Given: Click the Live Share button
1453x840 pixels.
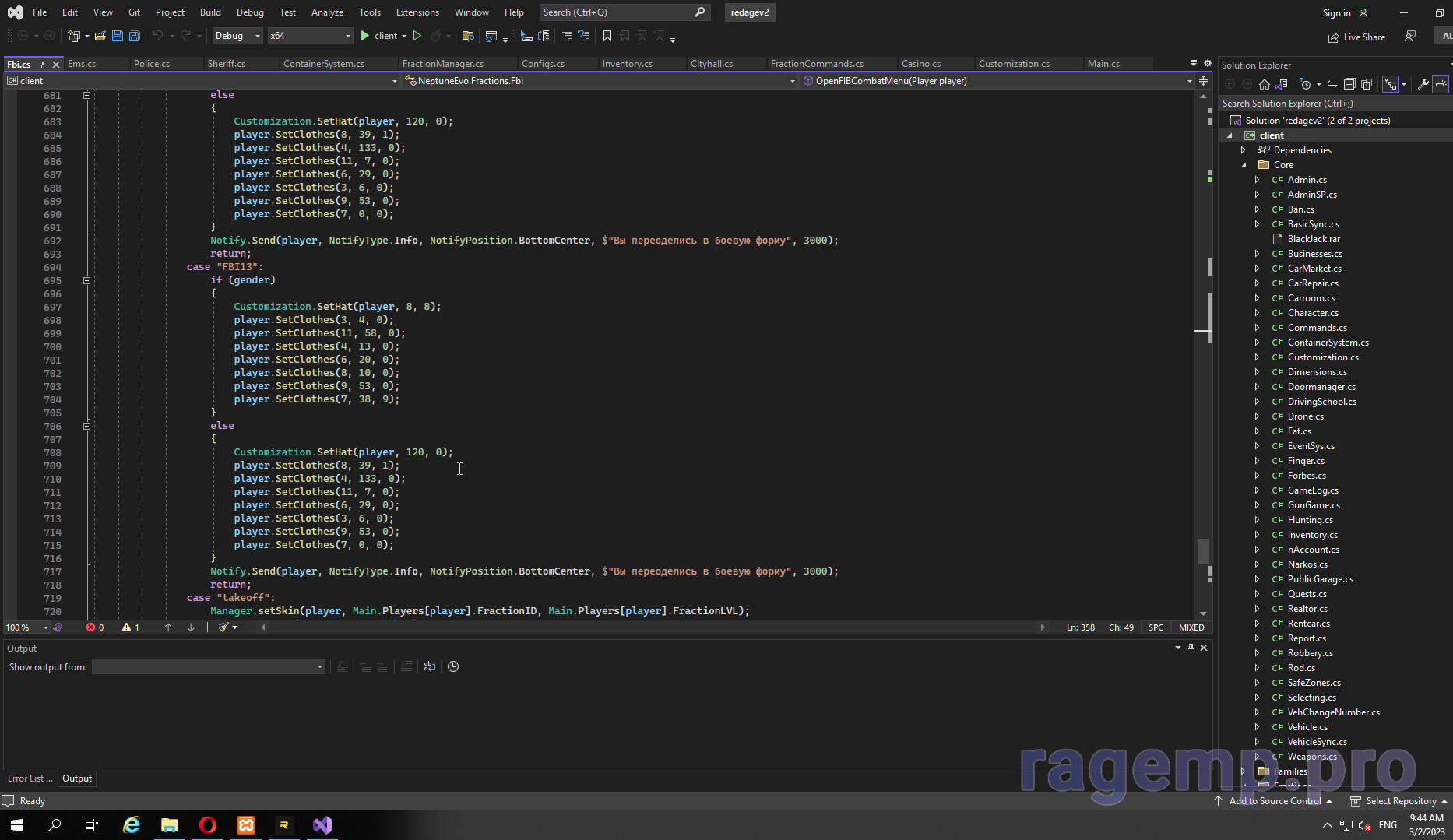Looking at the screenshot, I should (x=1356, y=37).
